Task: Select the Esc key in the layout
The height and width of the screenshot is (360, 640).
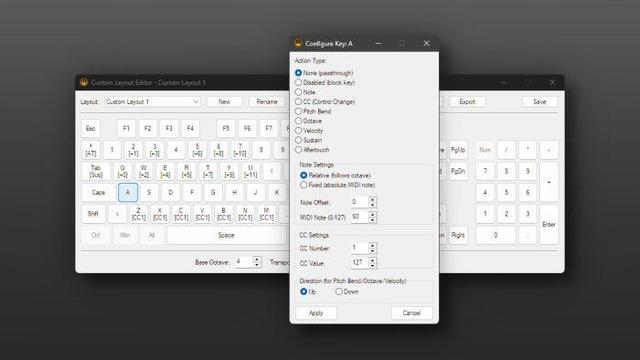Action: click(x=91, y=129)
